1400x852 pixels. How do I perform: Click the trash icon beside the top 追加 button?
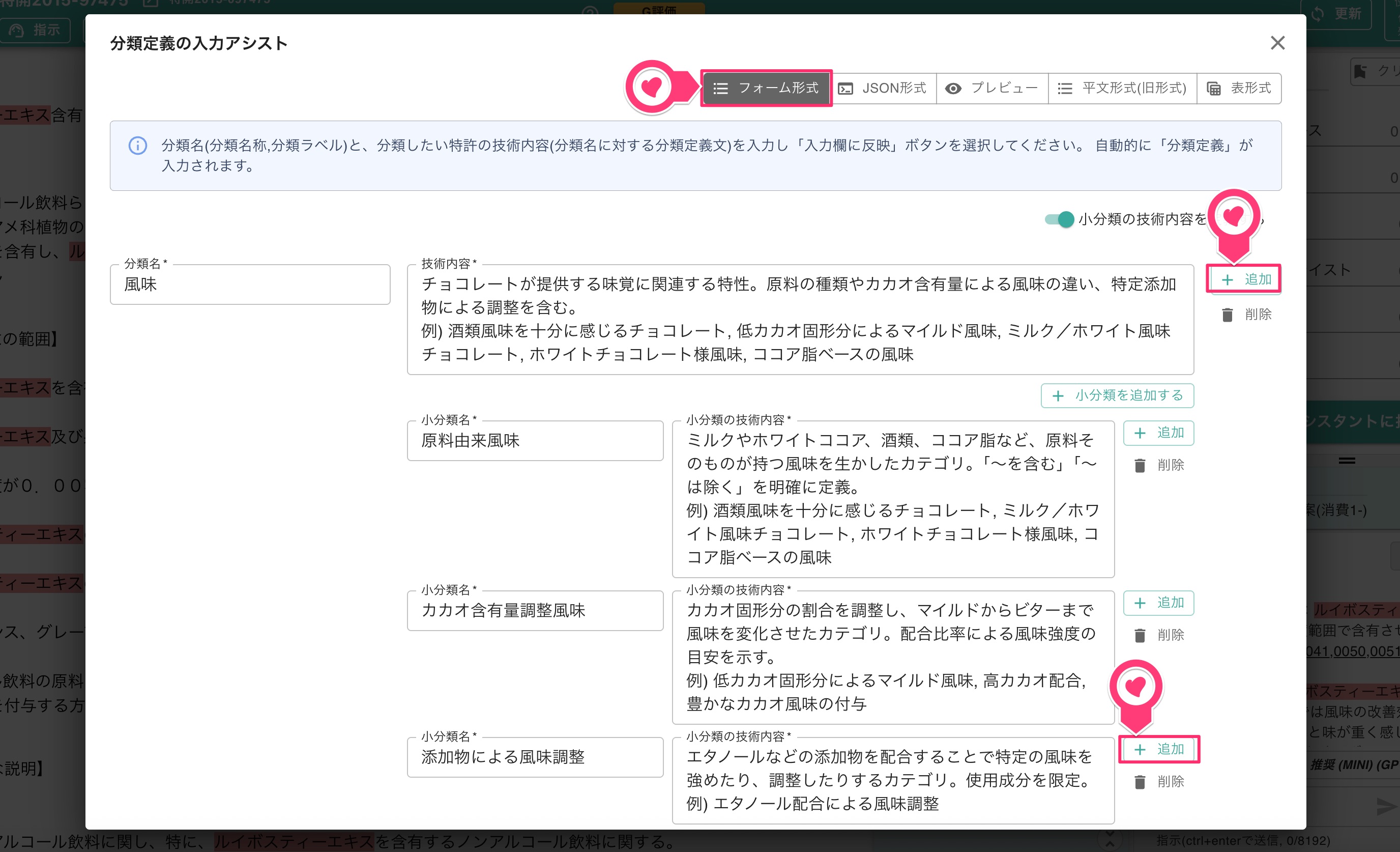(x=1227, y=315)
